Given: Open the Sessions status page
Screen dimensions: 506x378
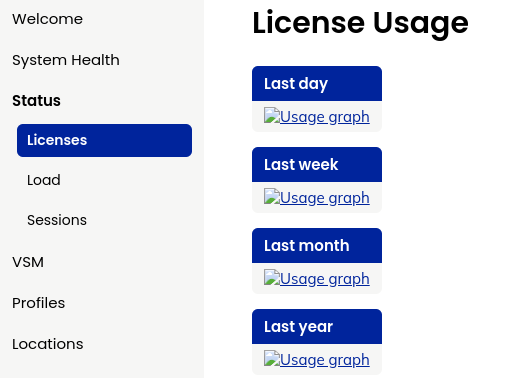Looking at the screenshot, I should pyautogui.click(x=57, y=220).
